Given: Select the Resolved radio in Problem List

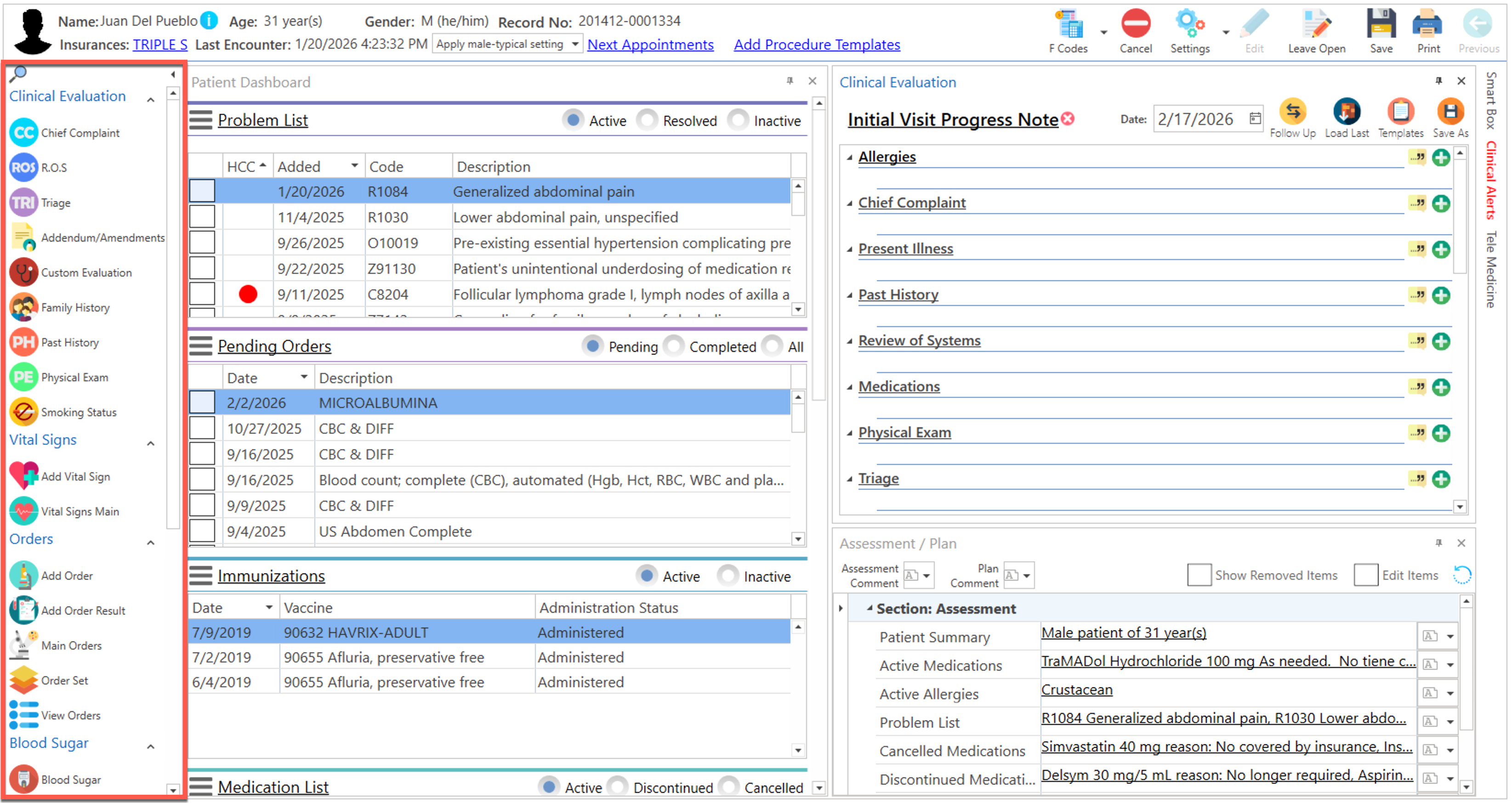Looking at the screenshot, I should 648,120.
